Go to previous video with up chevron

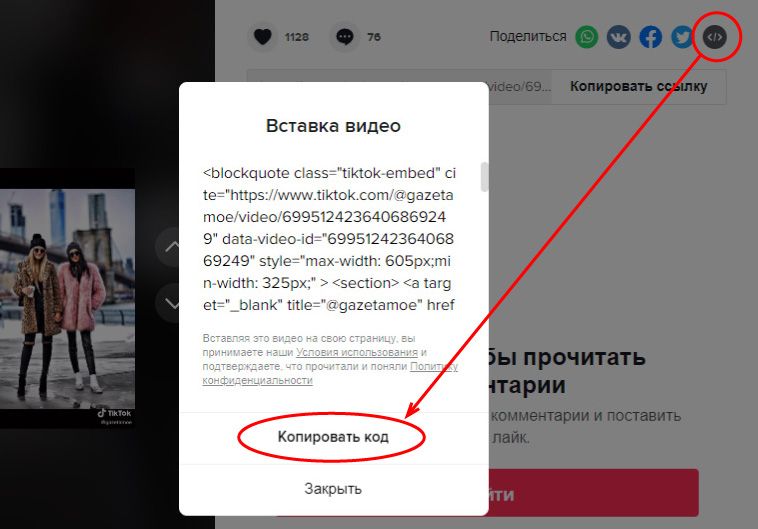pyautogui.click(x=170, y=247)
